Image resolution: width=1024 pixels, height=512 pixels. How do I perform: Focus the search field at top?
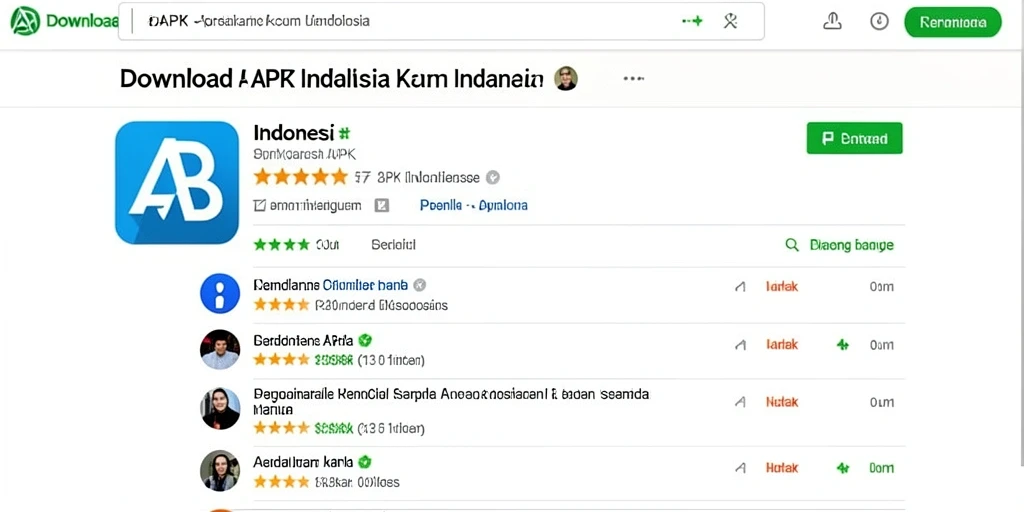[441, 21]
